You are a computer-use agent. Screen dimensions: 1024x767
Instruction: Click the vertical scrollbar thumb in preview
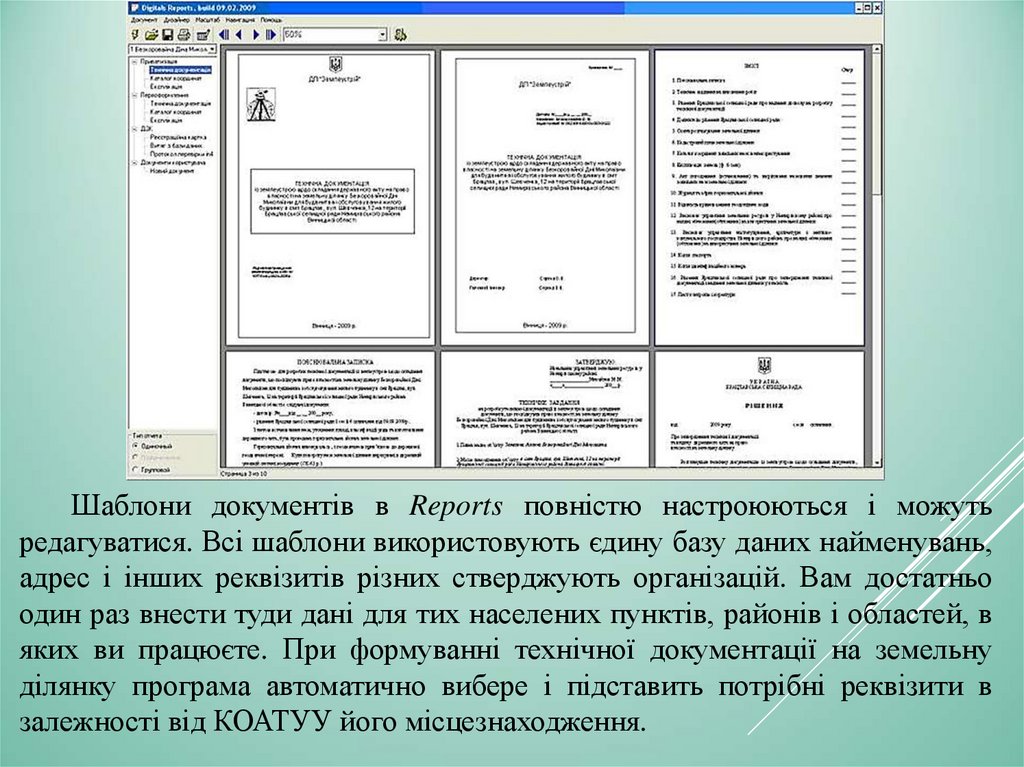coord(876,124)
